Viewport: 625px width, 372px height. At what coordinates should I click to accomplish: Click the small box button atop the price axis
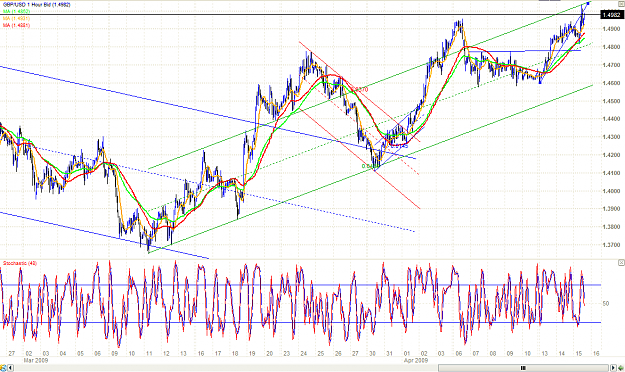(x=621, y=4)
